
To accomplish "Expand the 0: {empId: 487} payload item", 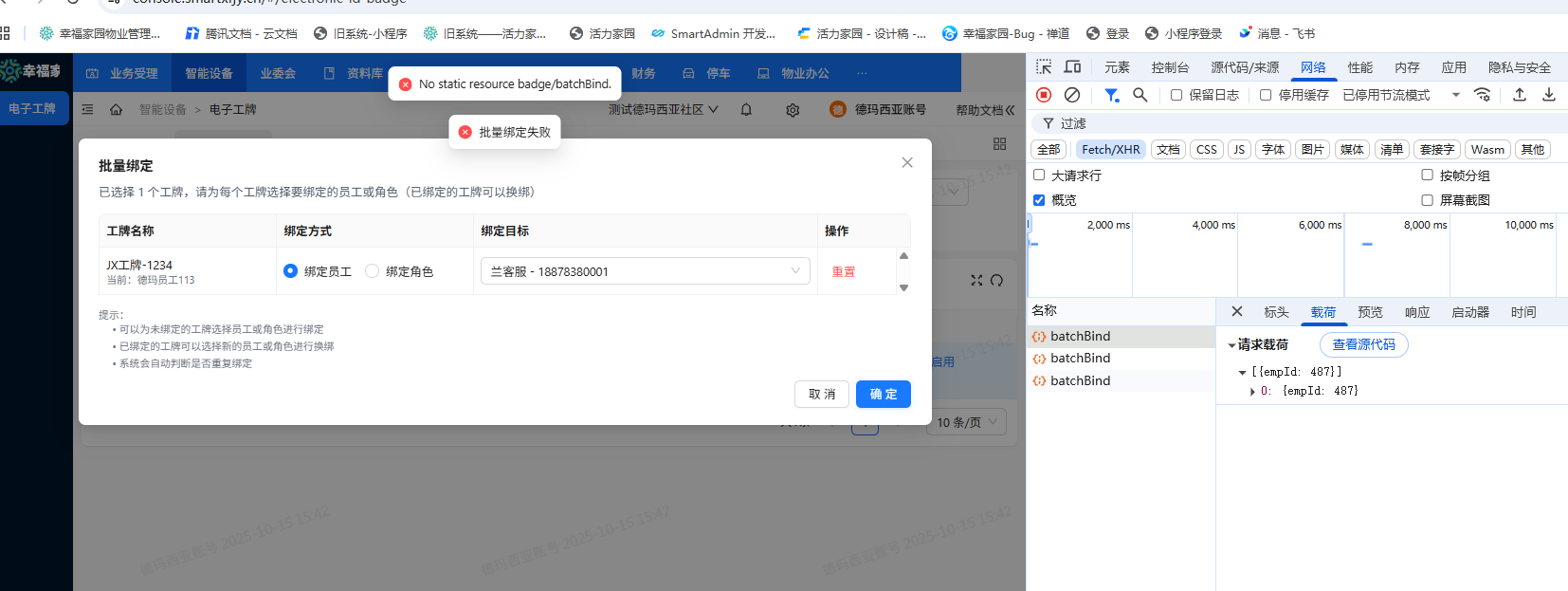I will 1252,391.
